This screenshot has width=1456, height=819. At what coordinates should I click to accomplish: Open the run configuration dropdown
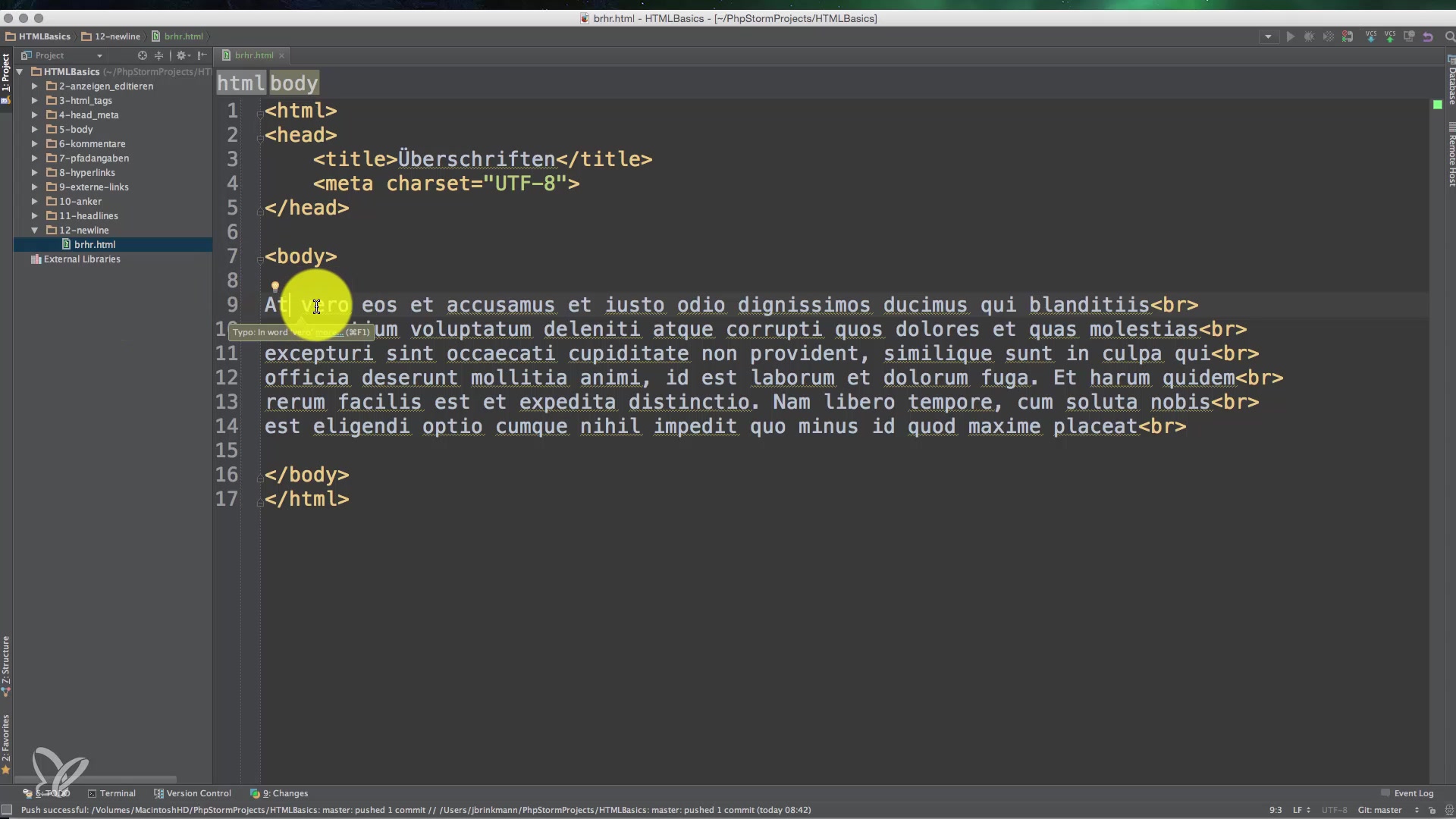point(1268,36)
